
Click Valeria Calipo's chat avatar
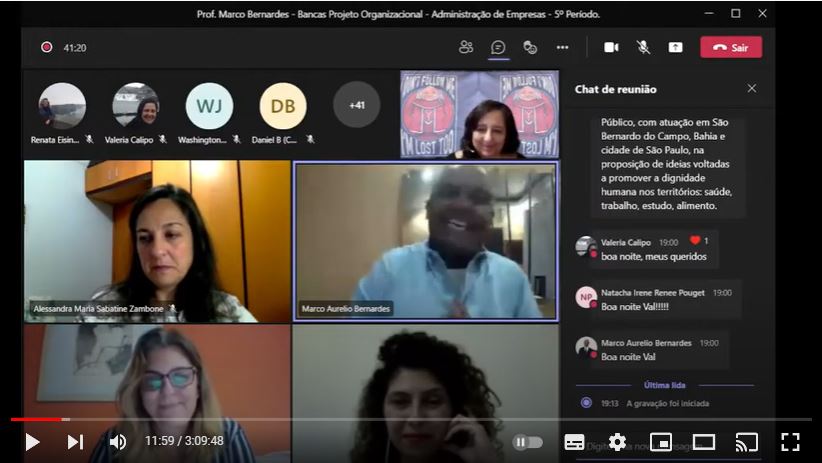pyautogui.click(x=586, y=246)
